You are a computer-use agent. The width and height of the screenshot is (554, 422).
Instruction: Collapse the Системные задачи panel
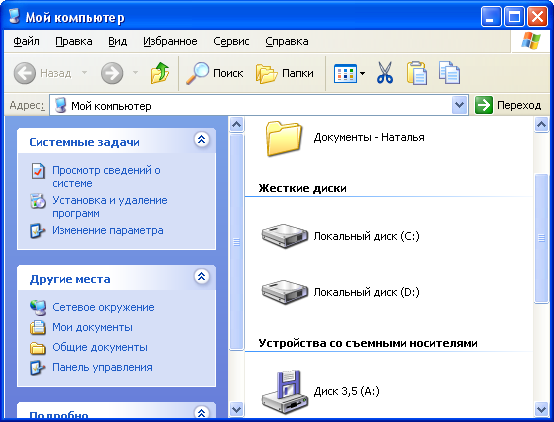(201, 140)
